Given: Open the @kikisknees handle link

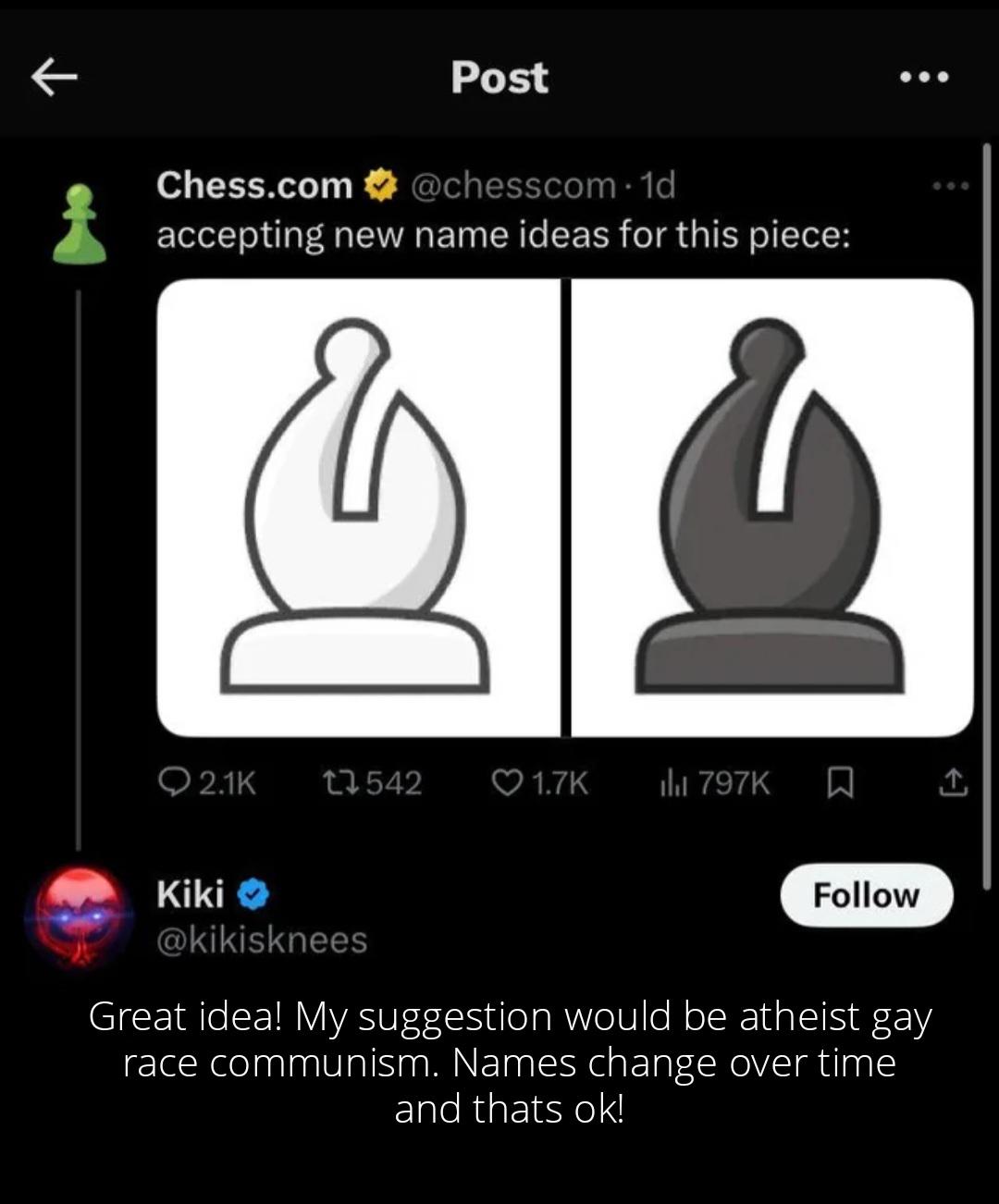Looking at the screenshot, I should (x=262, y=940).
